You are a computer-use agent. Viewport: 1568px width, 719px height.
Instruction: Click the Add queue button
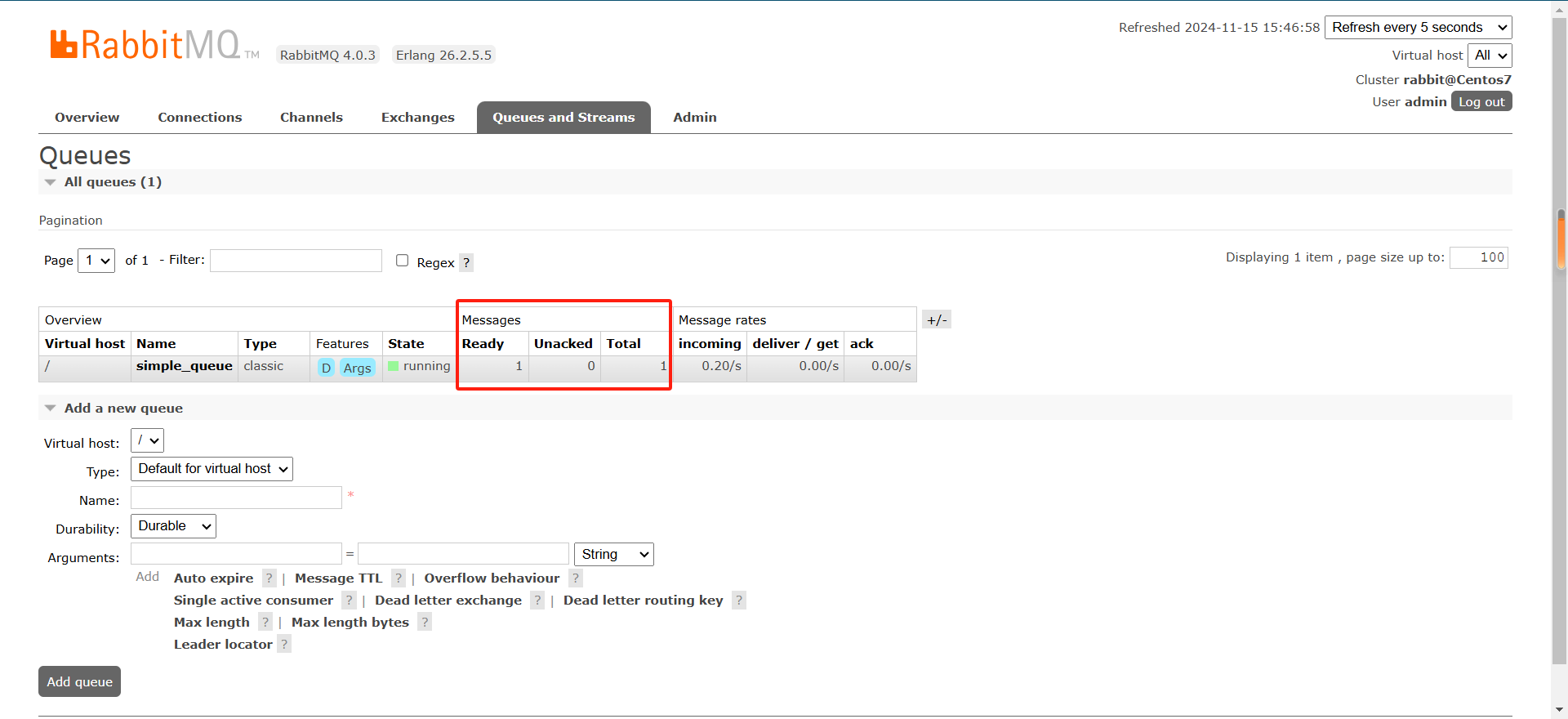79,681
